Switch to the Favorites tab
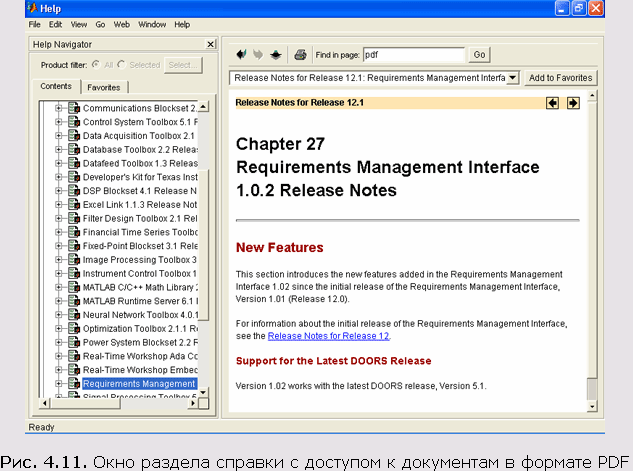This screenshot has height=471, width=633. (x=104, y=87)
